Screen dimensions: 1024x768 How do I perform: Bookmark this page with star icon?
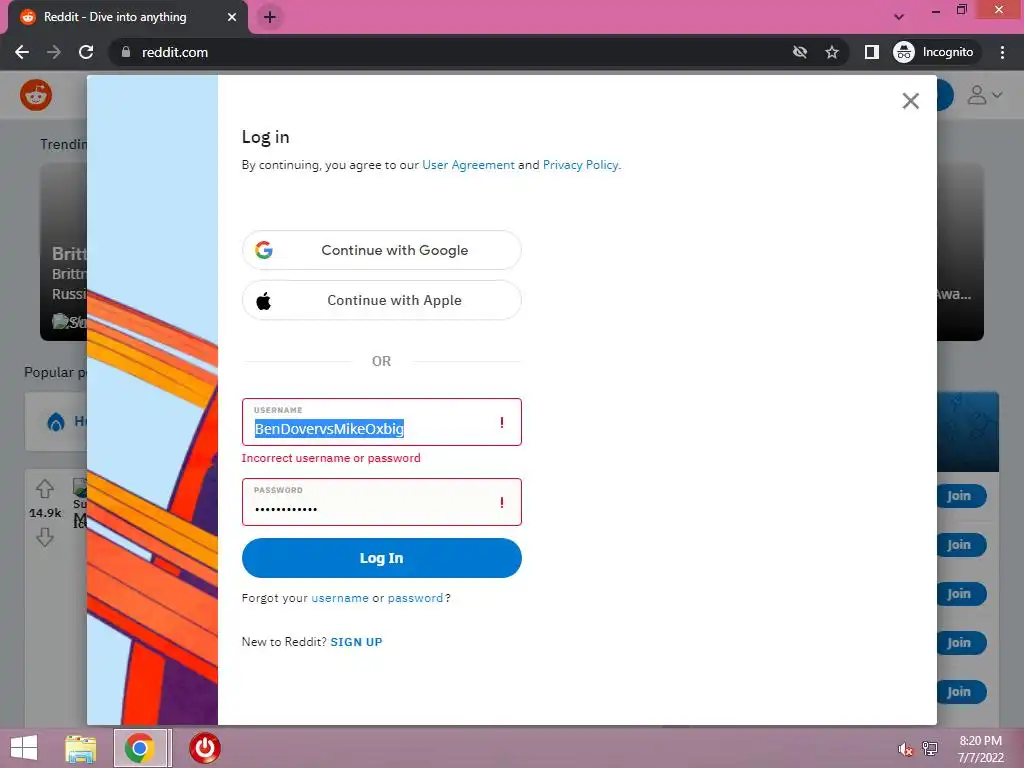click(x=831, y=52)
